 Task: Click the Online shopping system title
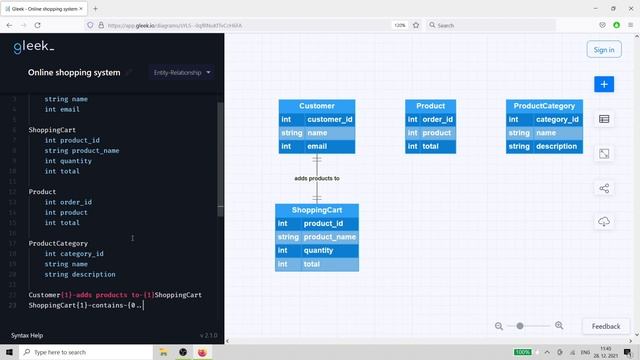tap(74, 73)
